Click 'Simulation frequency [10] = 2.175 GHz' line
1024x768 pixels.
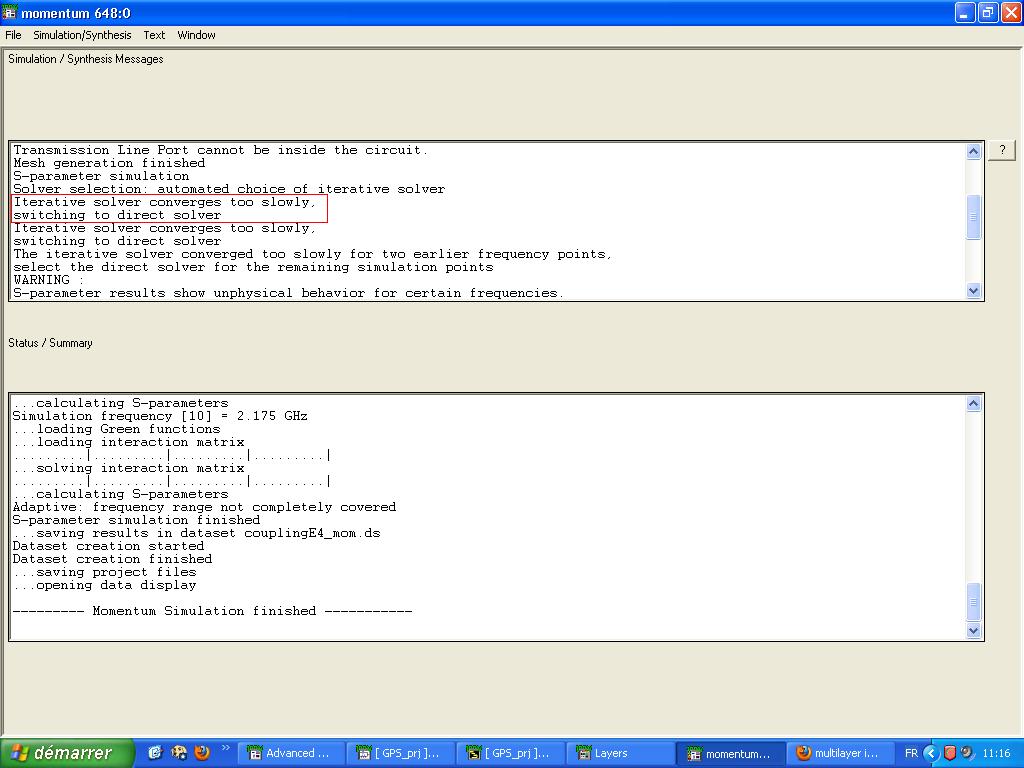160,416
